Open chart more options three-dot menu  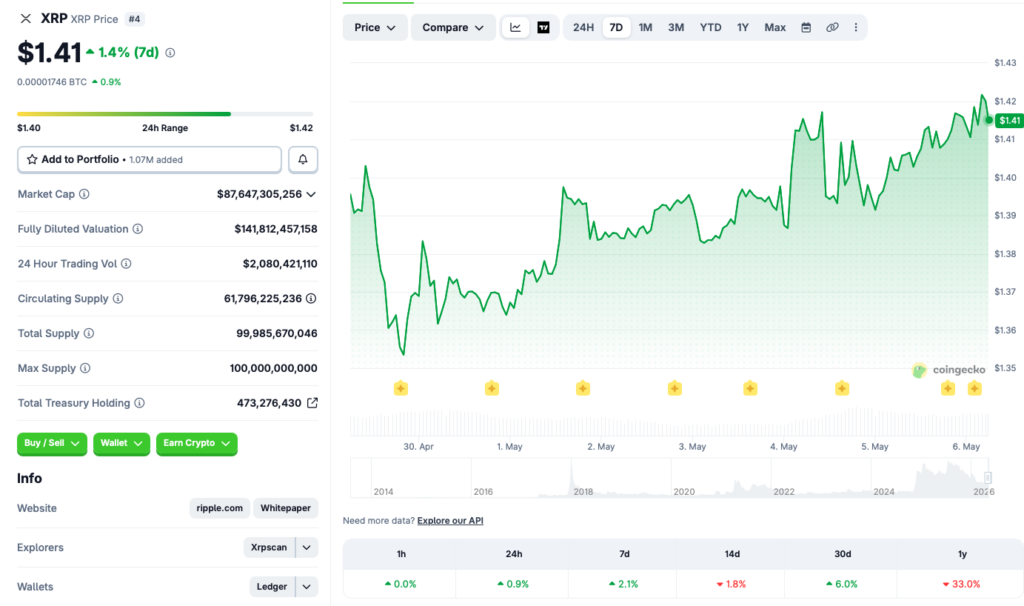click(856, 27)
